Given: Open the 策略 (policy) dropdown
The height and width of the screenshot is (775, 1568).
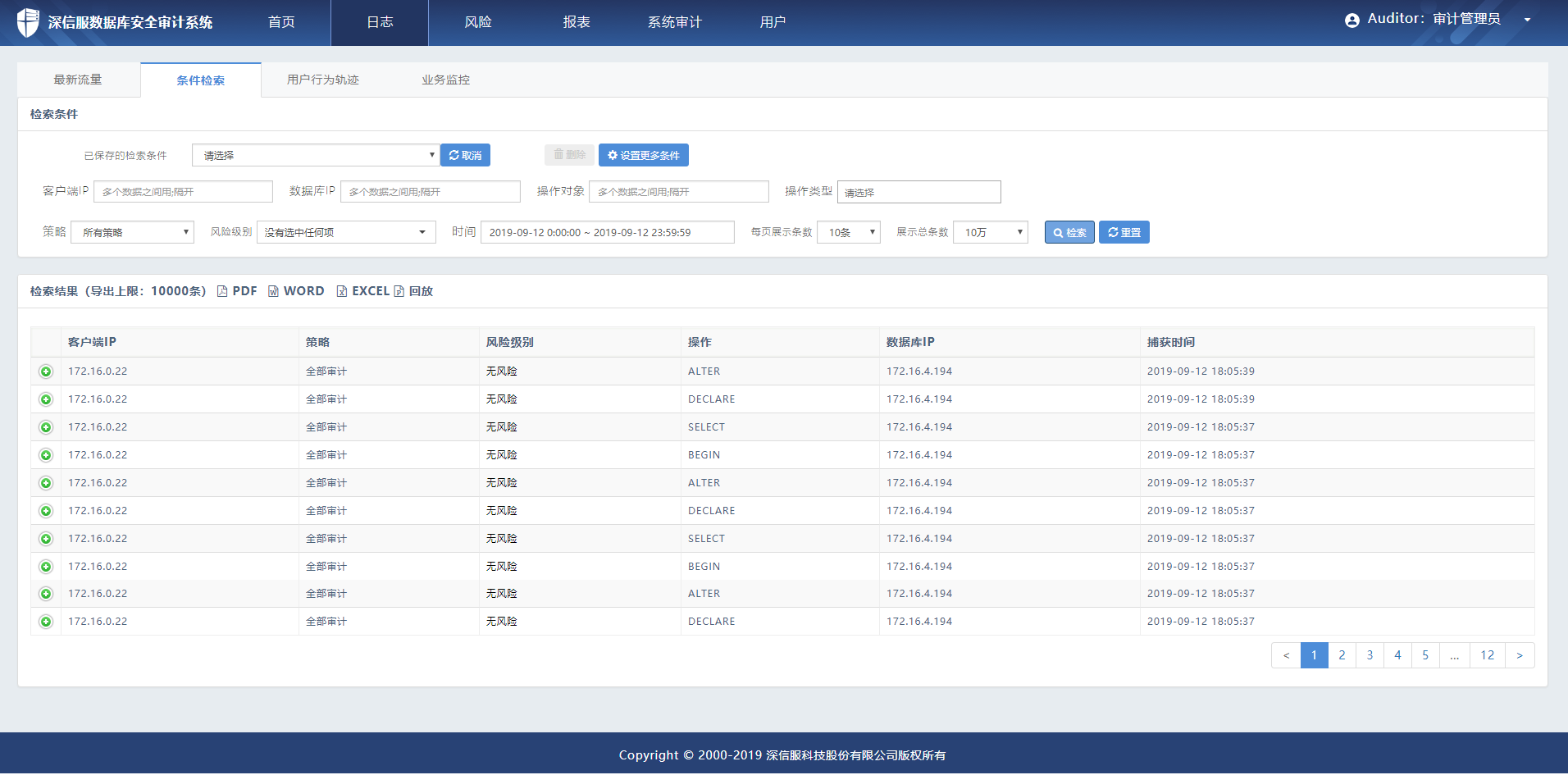Looking at the screenshot, I should [132, 232].
